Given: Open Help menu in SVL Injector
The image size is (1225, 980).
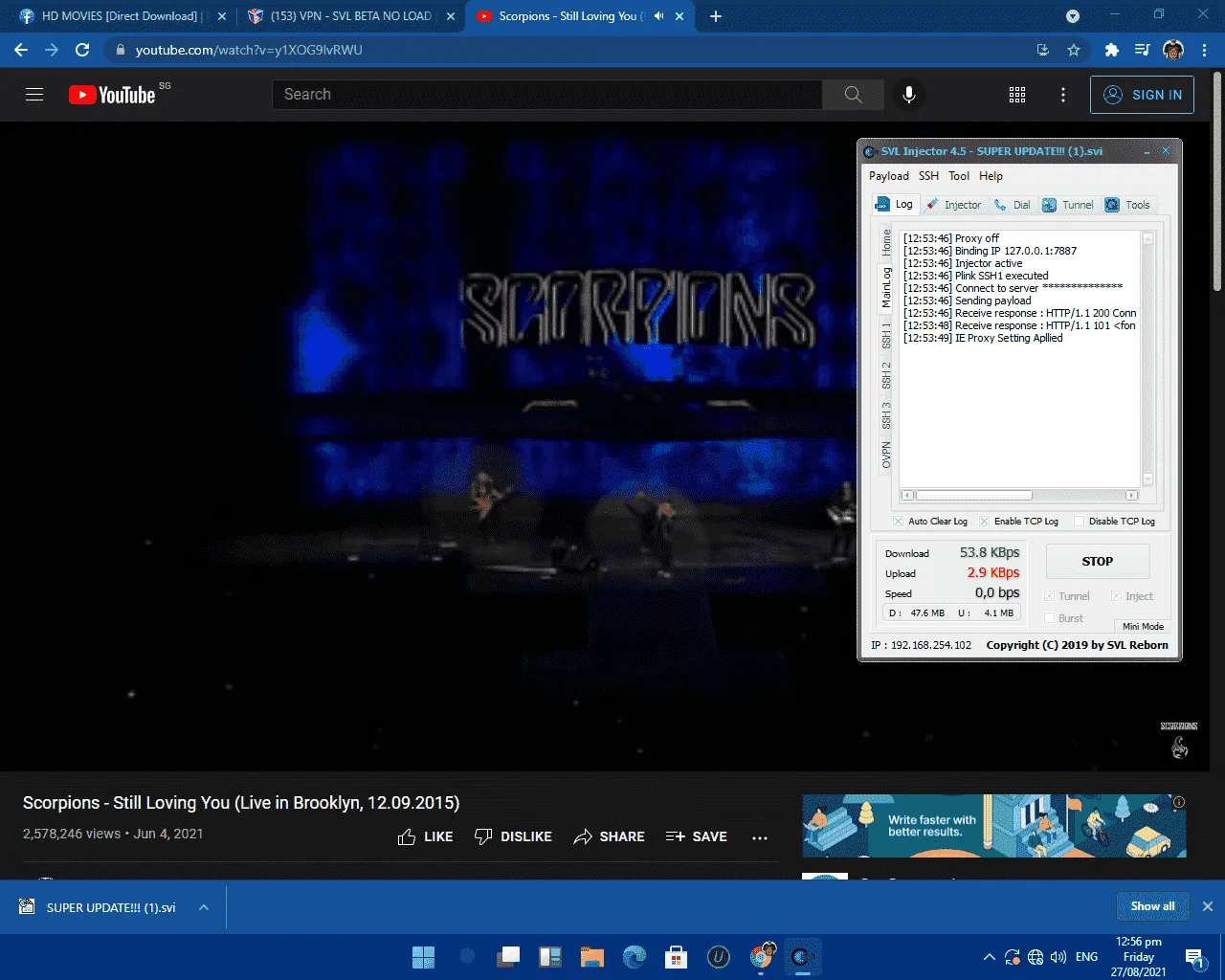Looking at the screenshot, I should (991, 176).
